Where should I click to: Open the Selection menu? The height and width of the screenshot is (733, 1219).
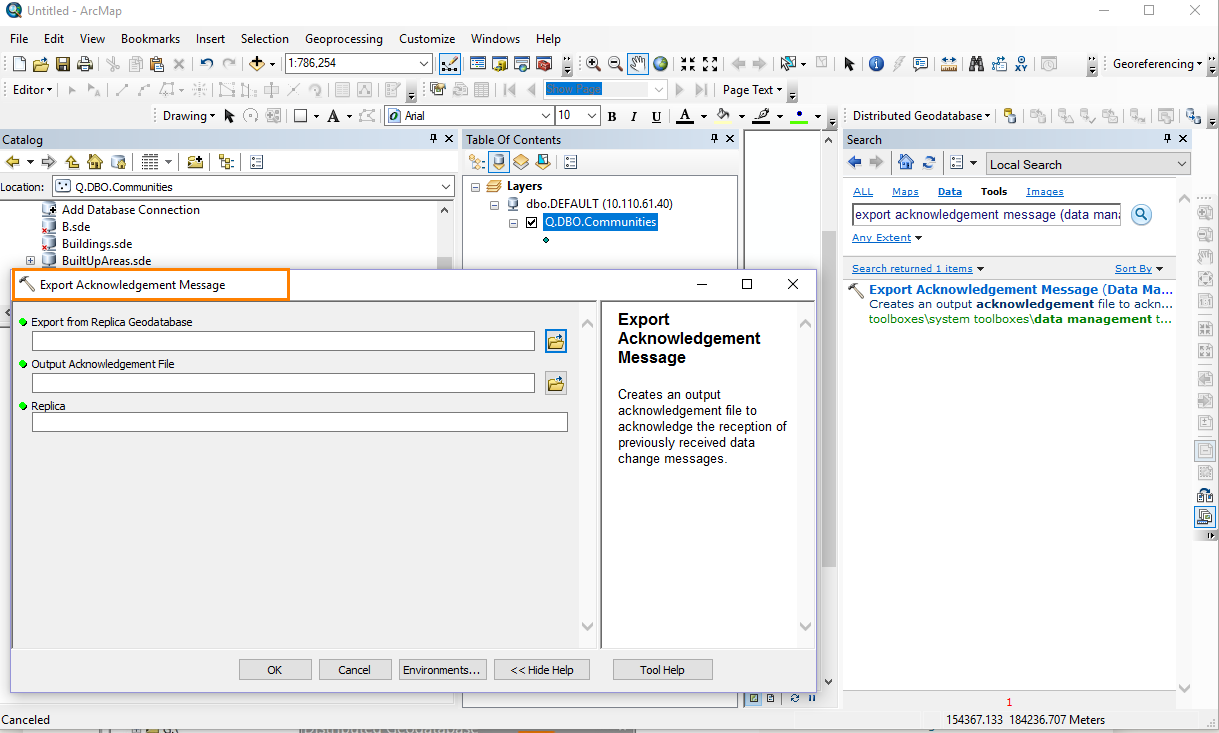coord(265,39)
